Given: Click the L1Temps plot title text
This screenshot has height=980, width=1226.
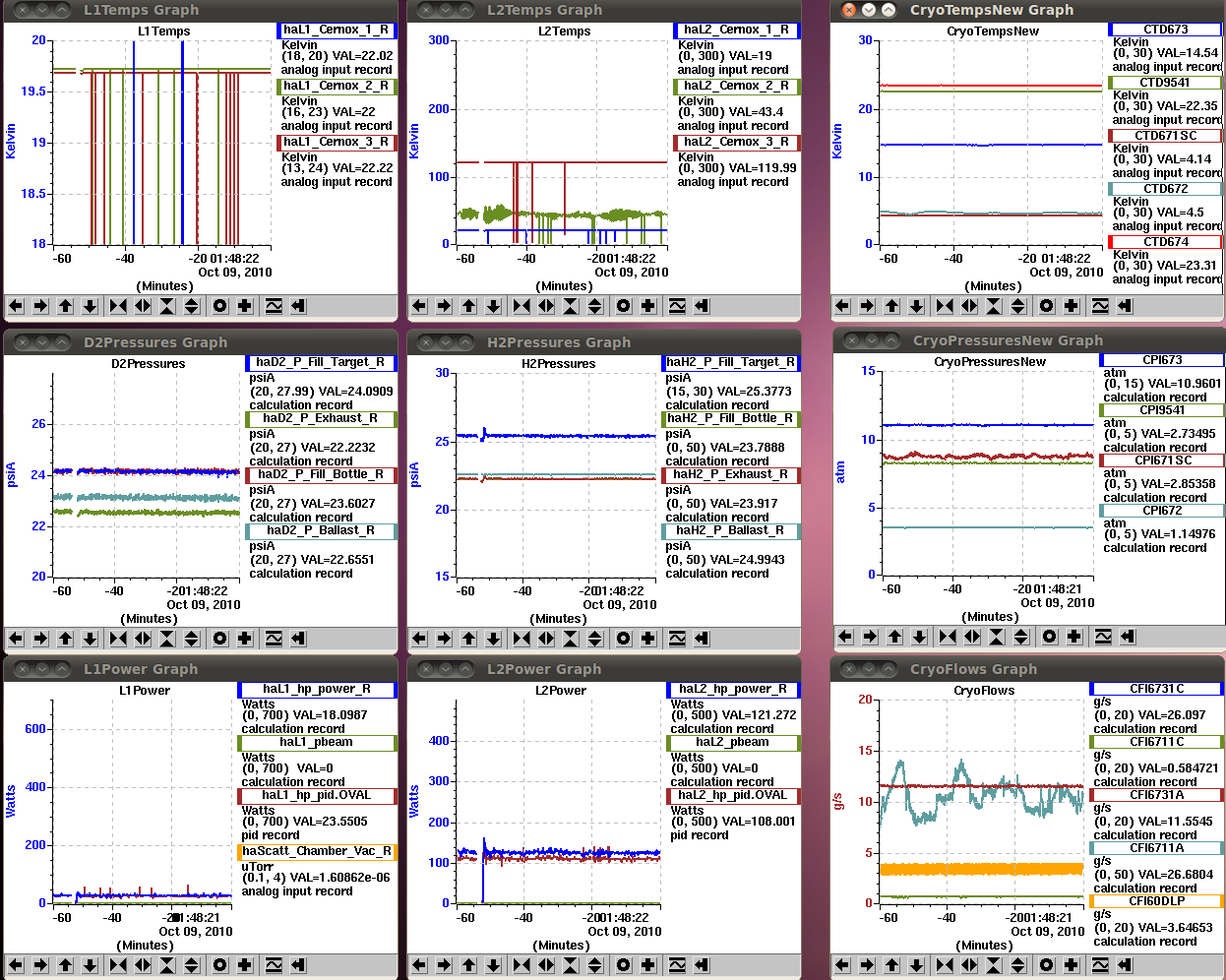Looking at the screenshot, I should [x=163, y=31].
